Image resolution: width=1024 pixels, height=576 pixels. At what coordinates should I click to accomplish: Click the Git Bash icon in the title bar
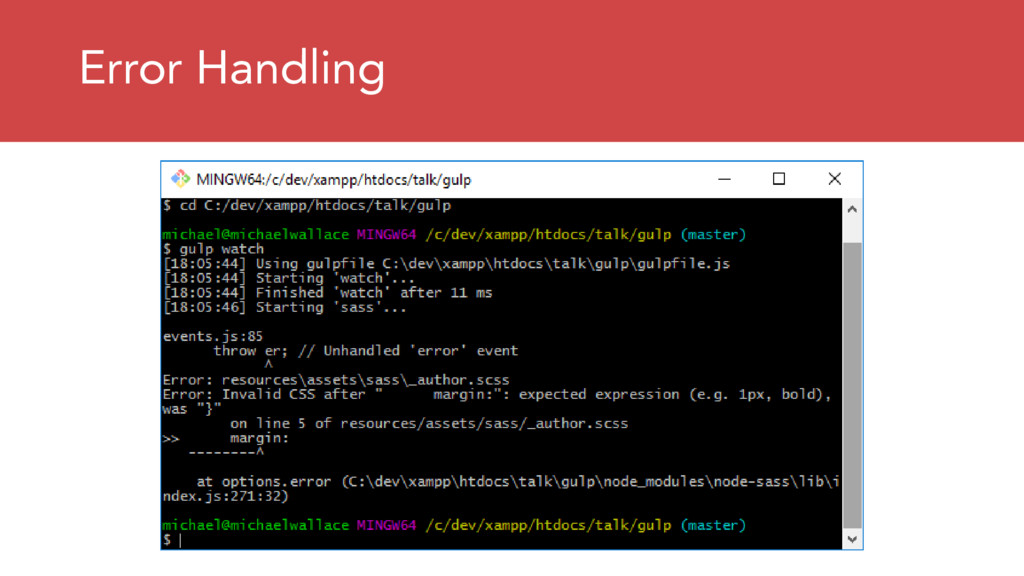coord(180,178)
